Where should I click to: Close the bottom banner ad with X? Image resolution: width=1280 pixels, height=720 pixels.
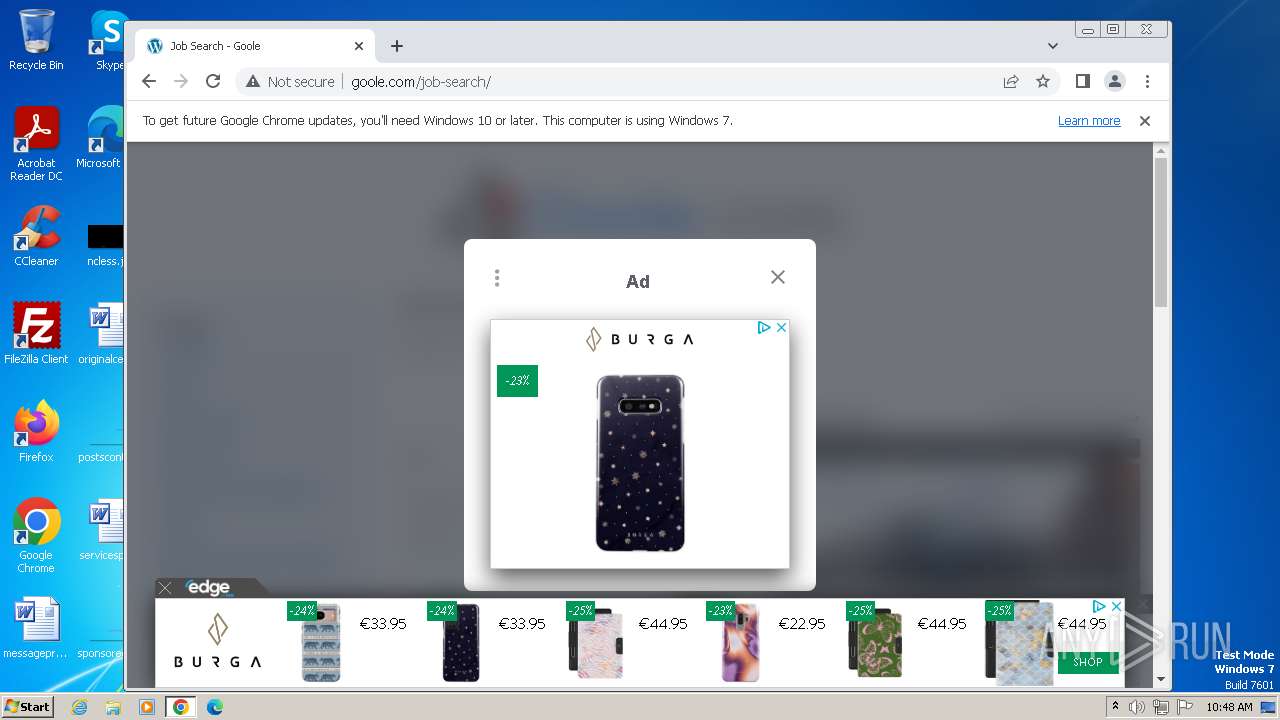click(1116, 606)
